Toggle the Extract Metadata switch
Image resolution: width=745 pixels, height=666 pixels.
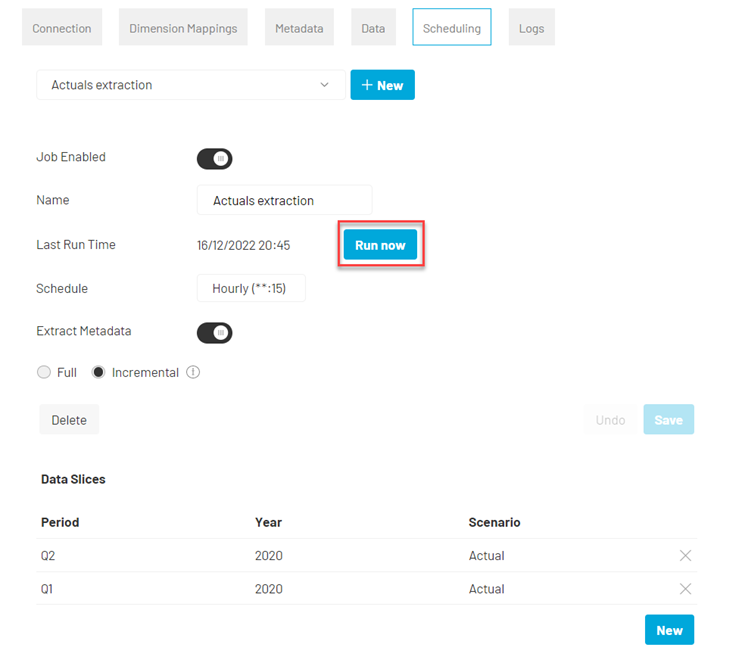[215, 333]
